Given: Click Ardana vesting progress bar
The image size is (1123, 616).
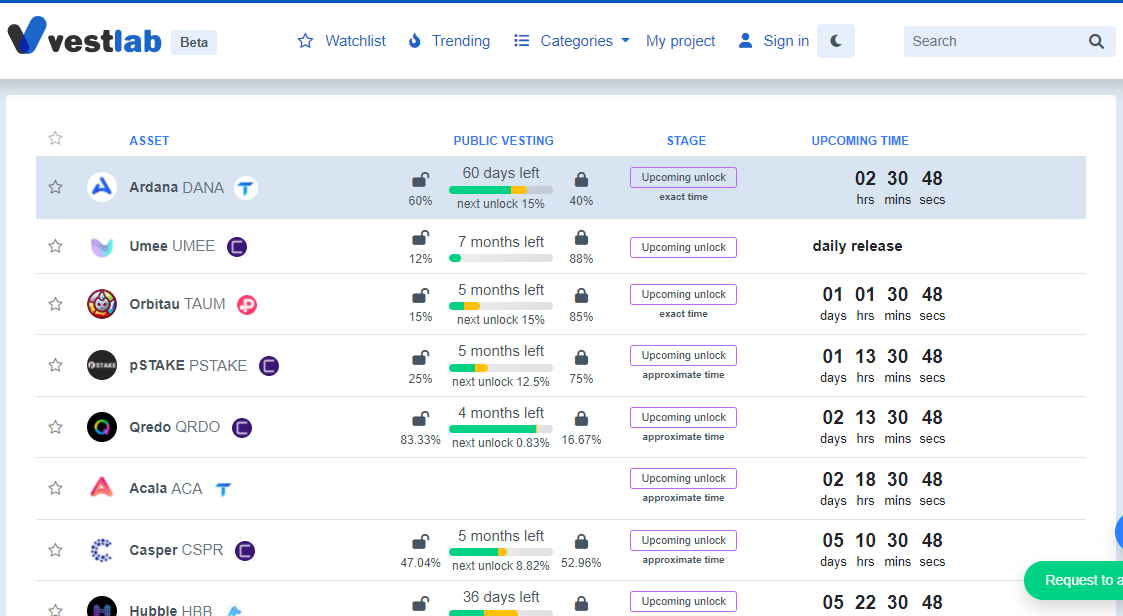Looking at the screenshot, I should tap(501, 191).
